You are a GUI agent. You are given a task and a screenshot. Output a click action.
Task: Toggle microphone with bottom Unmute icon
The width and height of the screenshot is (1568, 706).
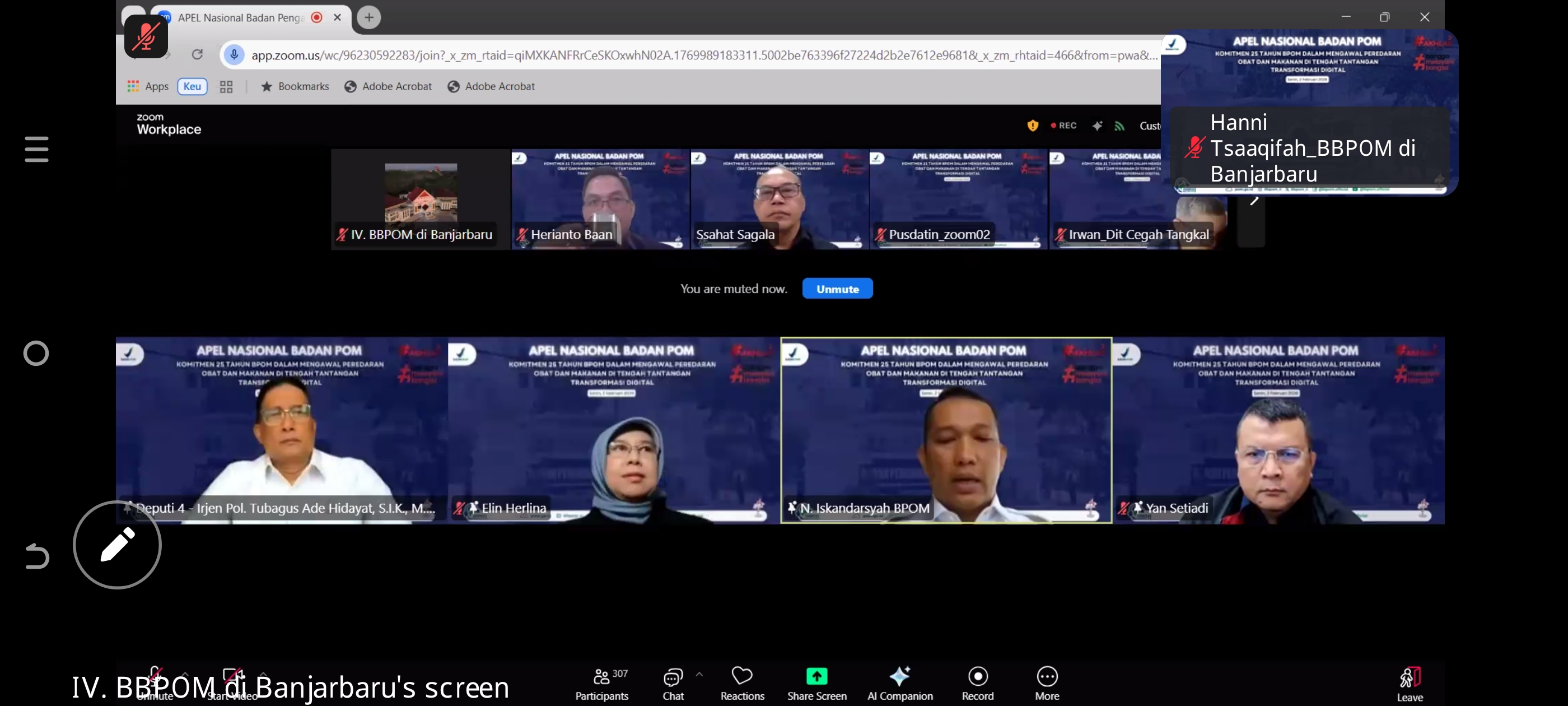point(155,675)
